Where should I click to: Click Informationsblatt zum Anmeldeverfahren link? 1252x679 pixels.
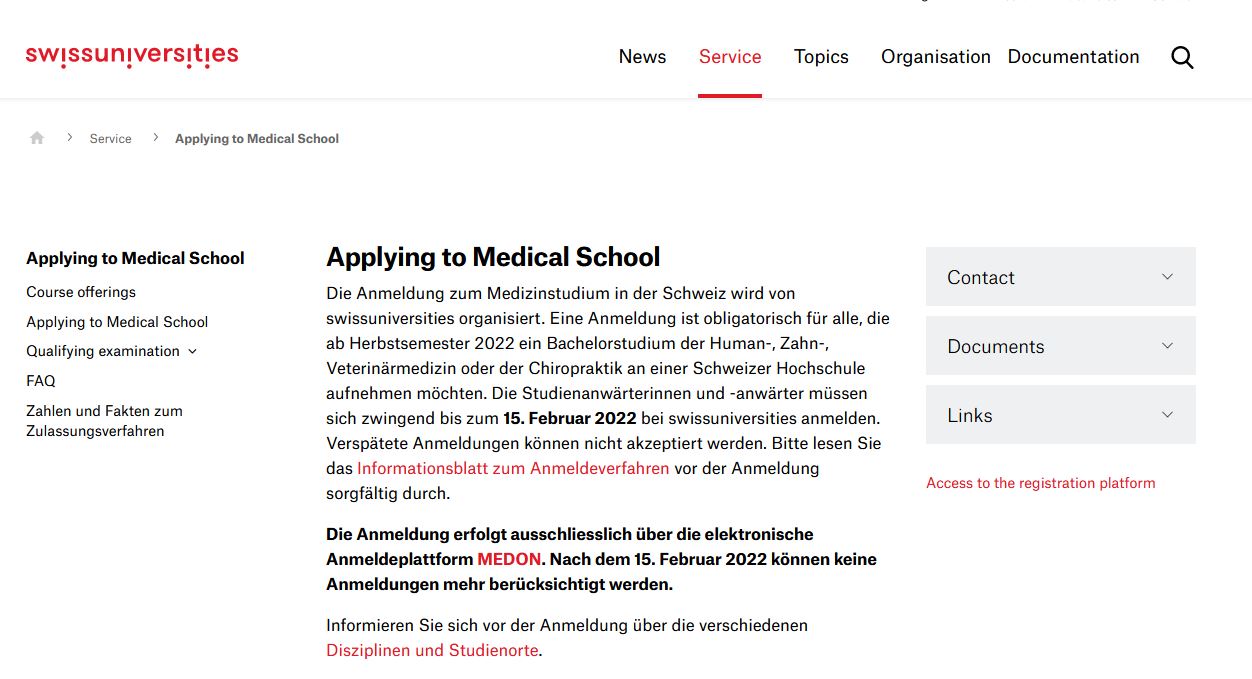pos(513,468)
